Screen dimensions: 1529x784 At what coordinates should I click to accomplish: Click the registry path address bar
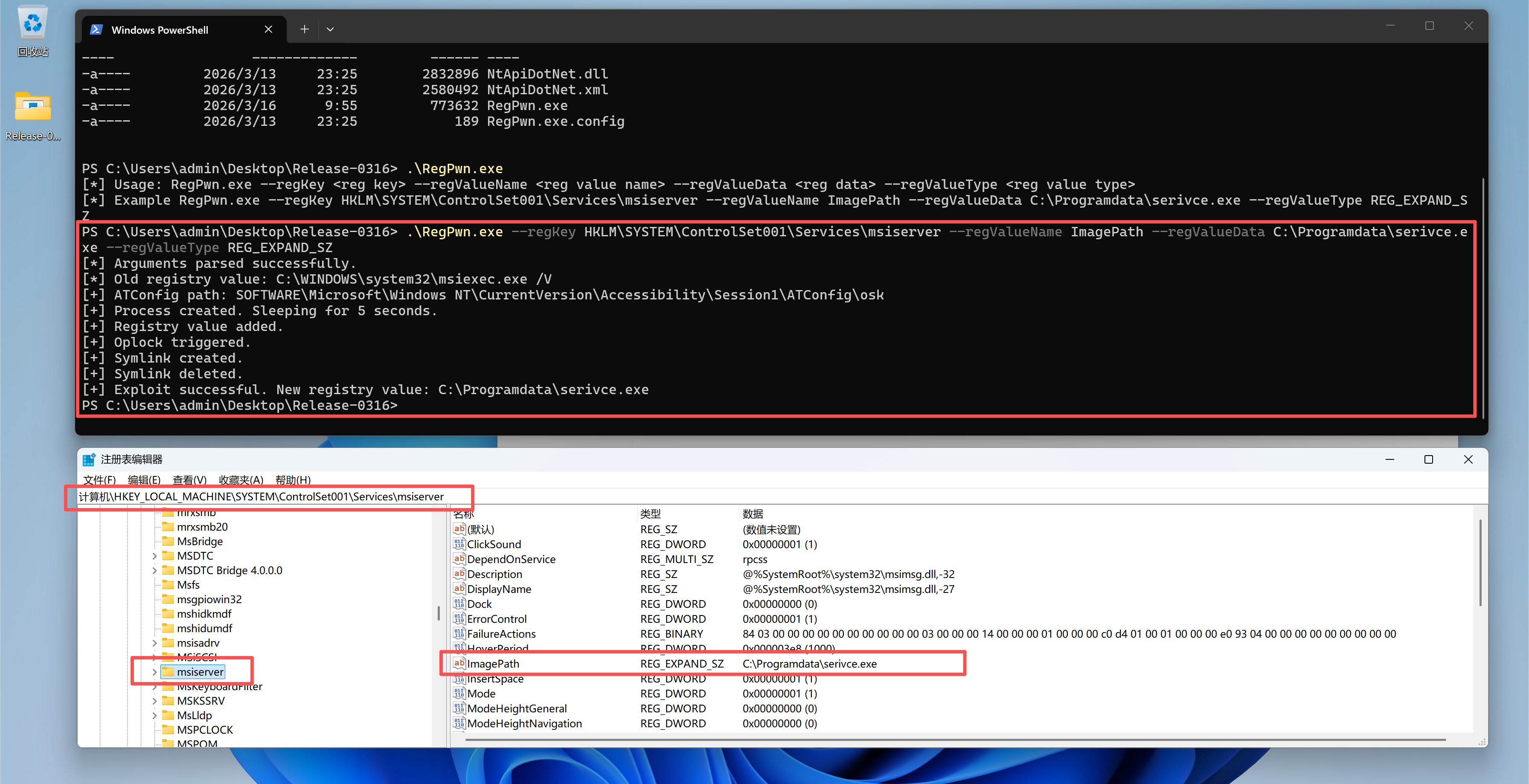point(261,496)
